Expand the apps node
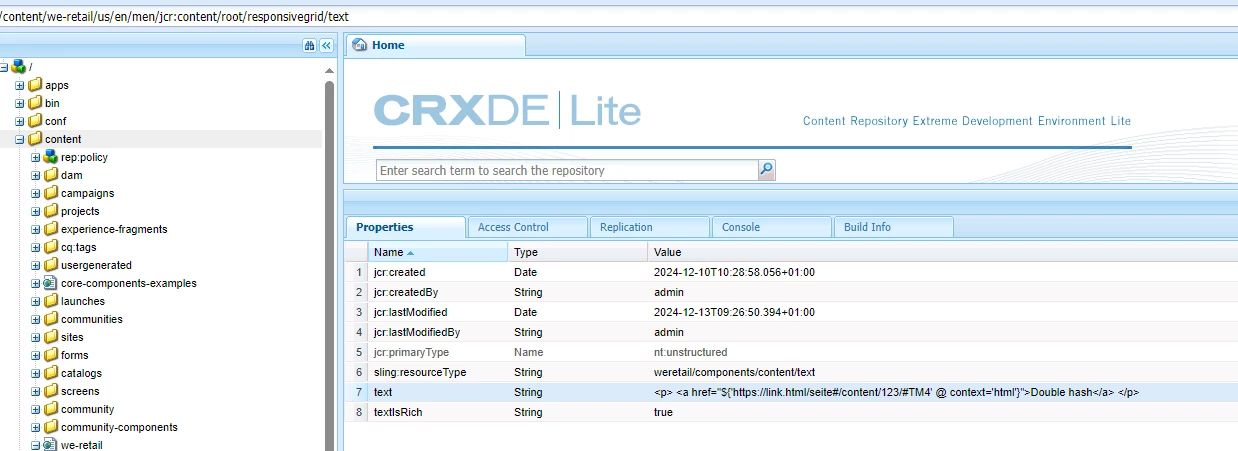Screen dimensions: 1238x451 click(x=20, y=85)
